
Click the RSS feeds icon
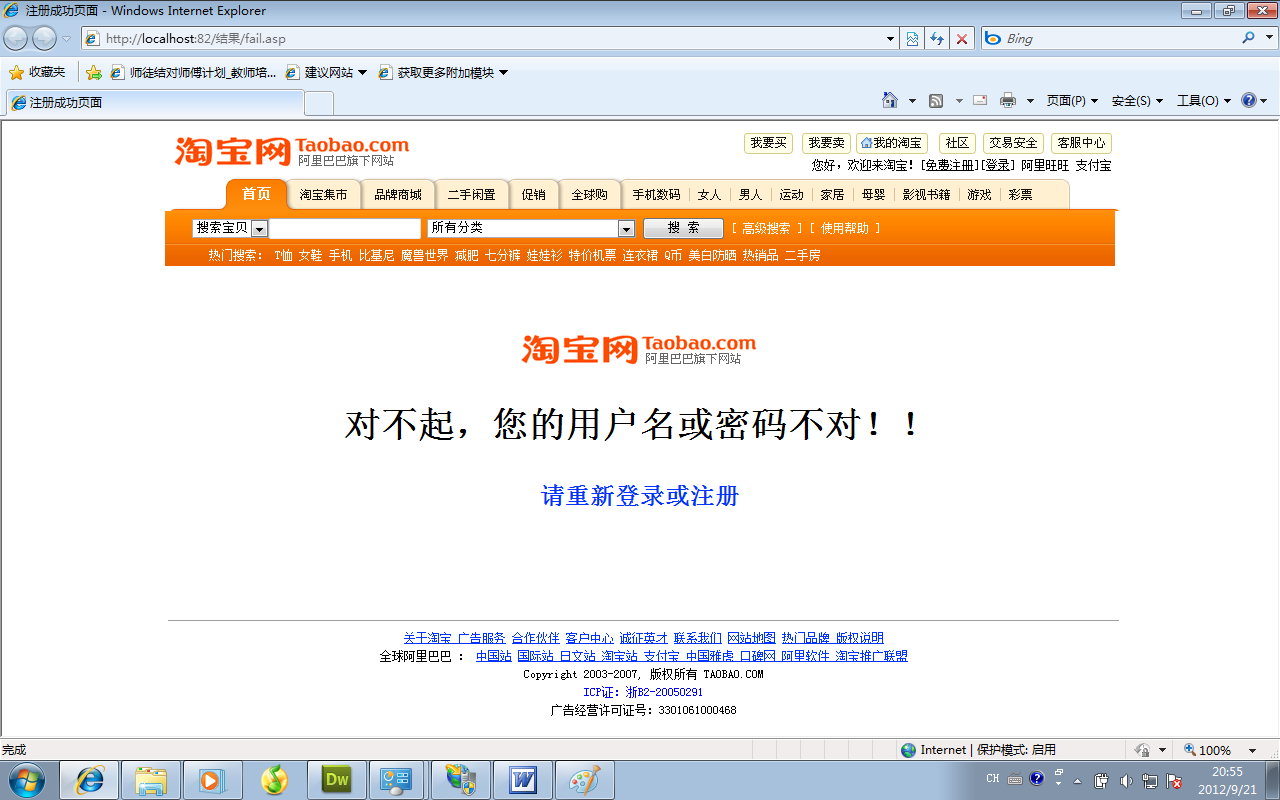(936, 101)
